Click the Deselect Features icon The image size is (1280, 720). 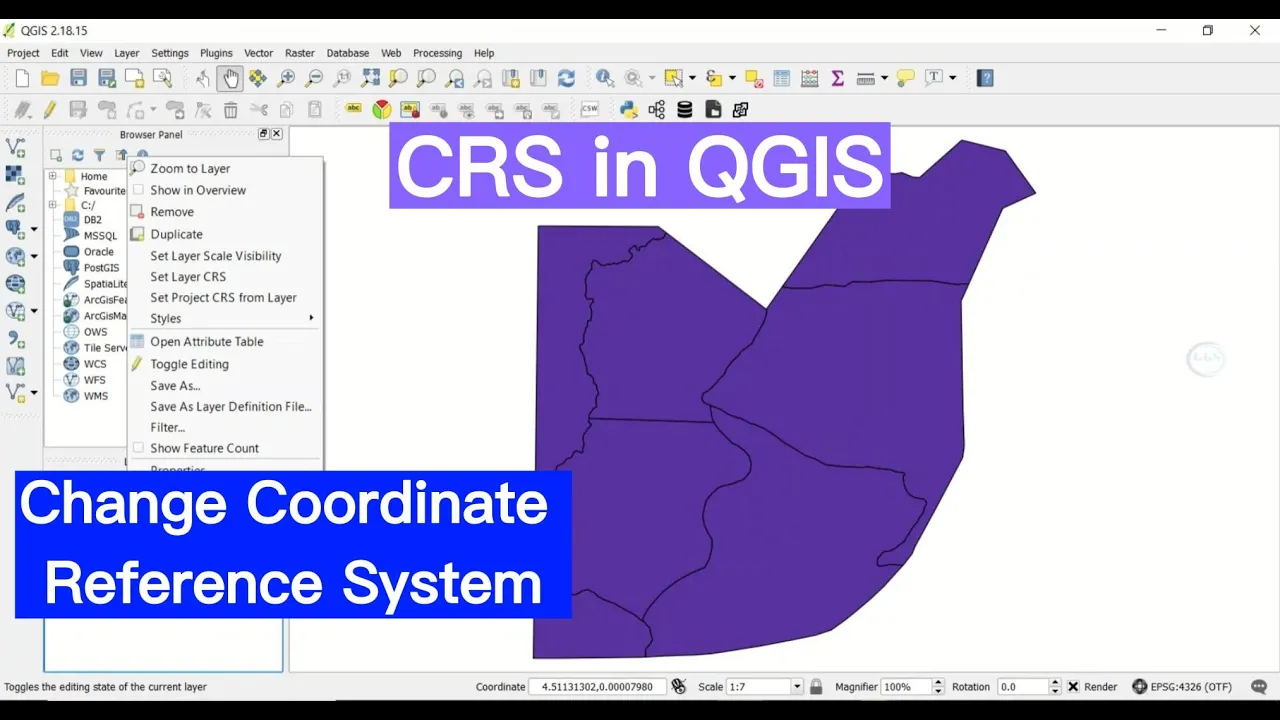click(x=754, y=78)
